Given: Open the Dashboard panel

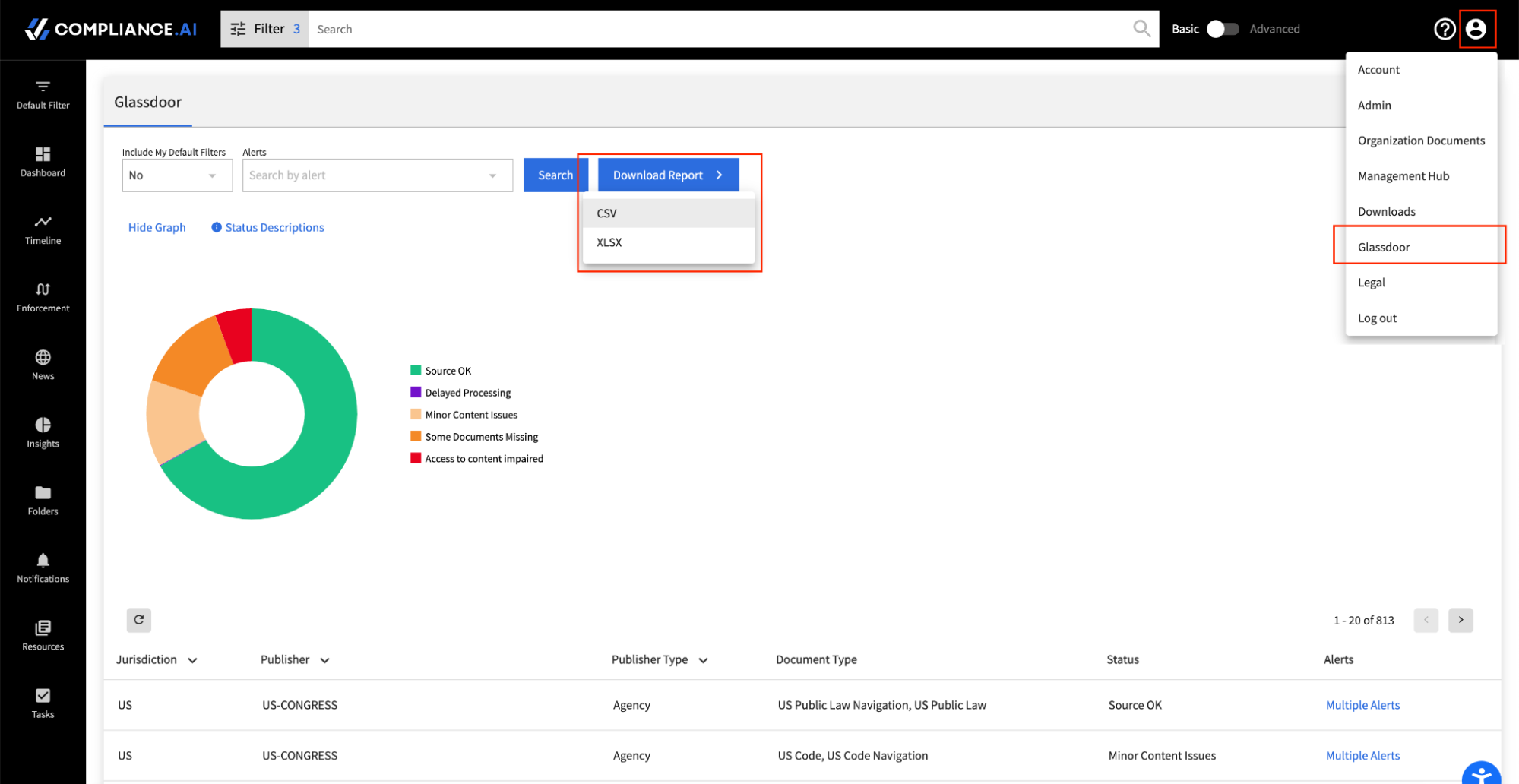Looking at the screenshot, I should (x=42, y=162).
